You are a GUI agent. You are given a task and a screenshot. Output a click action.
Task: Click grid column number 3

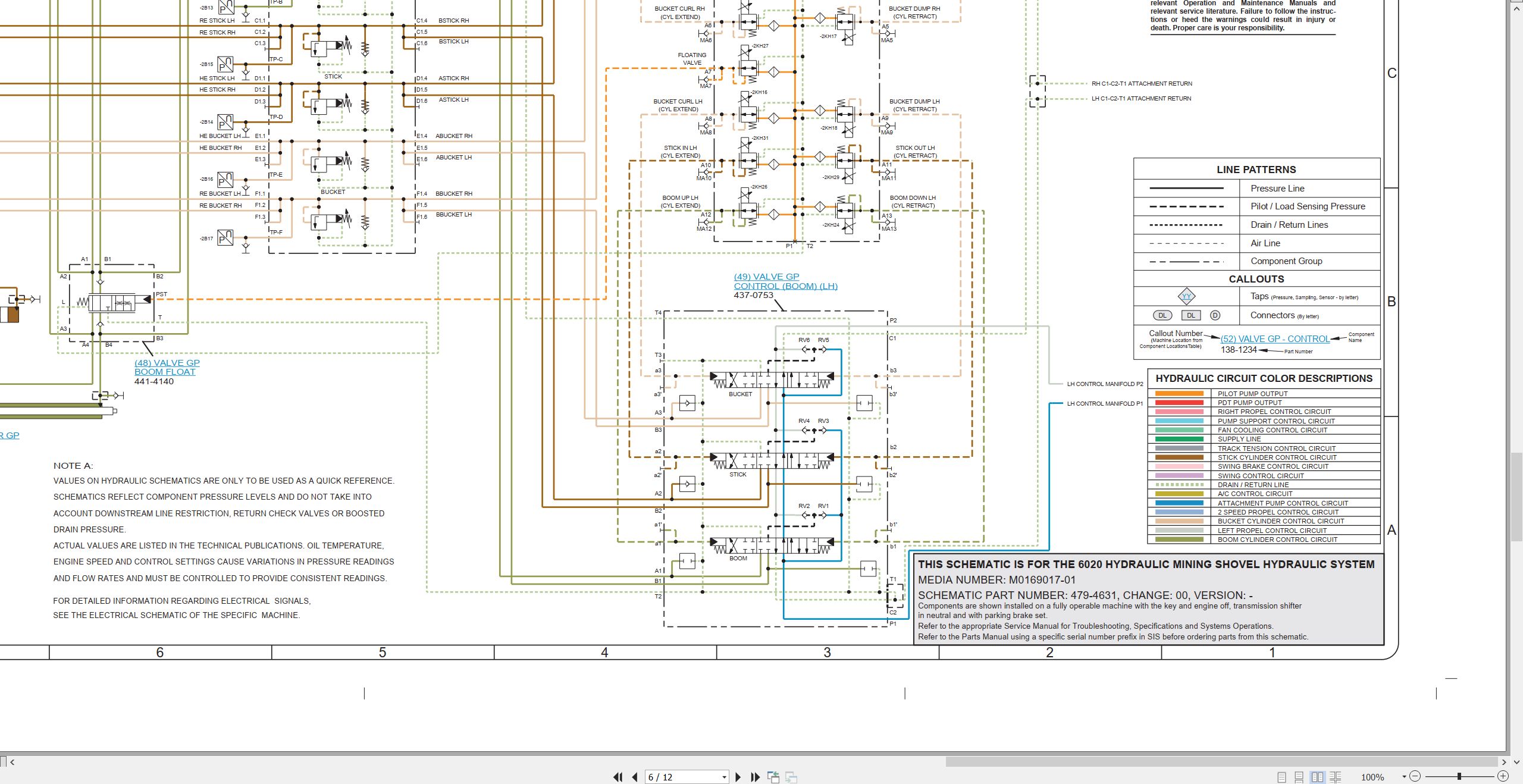[827, 653]
